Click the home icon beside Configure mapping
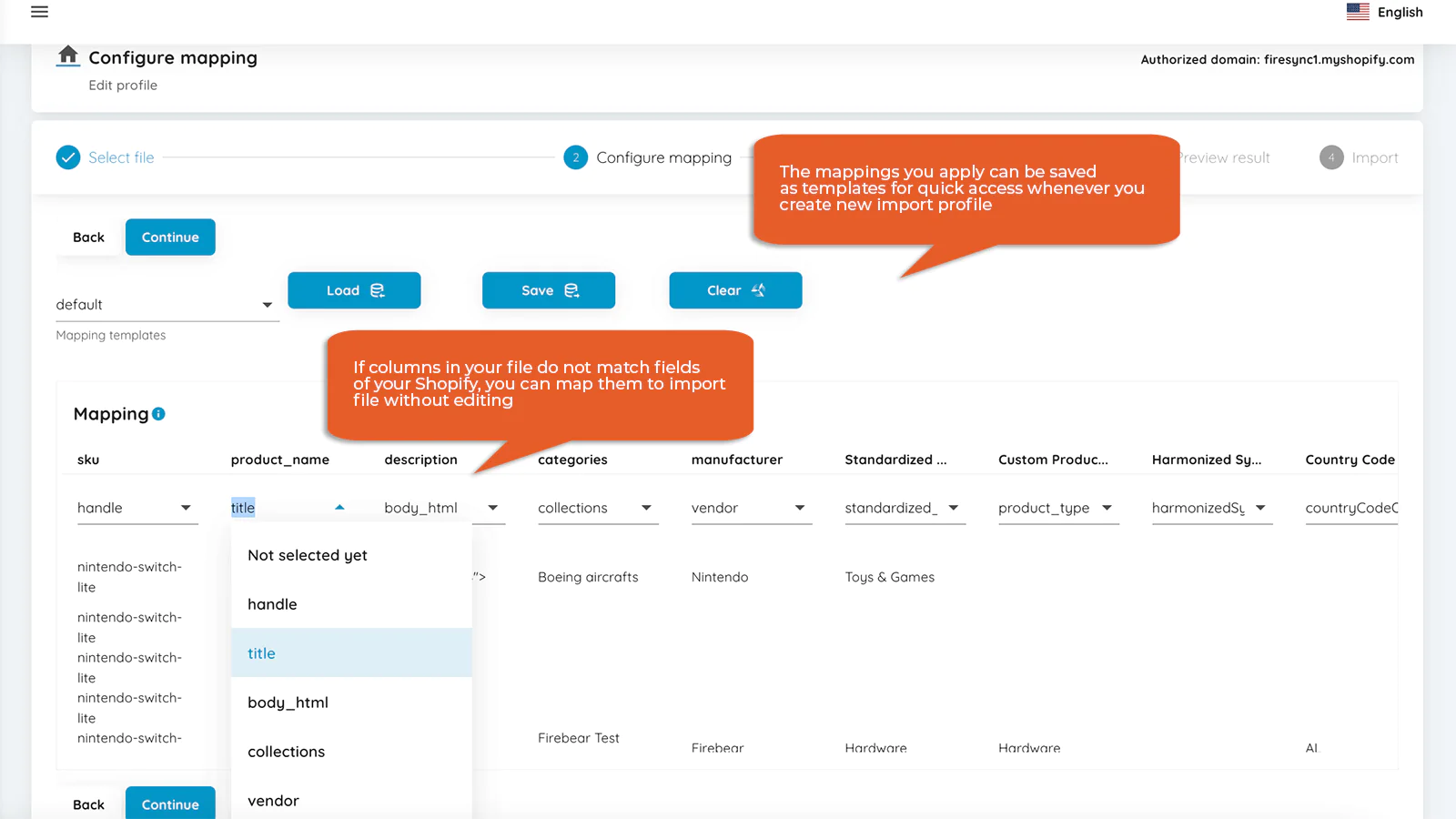1456x819 pixels. [x=68, y=56]
